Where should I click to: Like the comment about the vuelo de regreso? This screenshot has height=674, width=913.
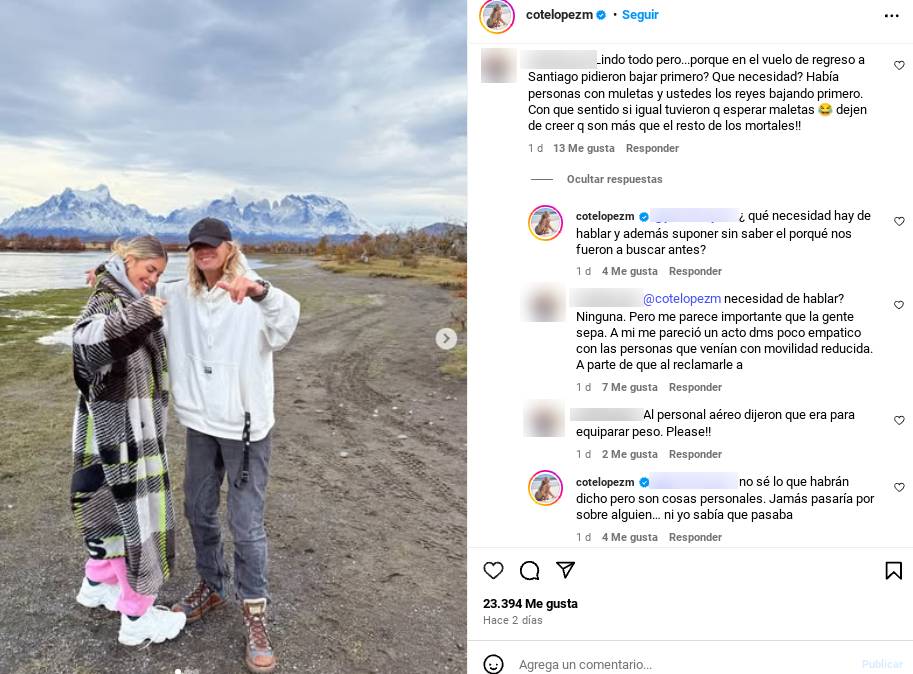899,65
